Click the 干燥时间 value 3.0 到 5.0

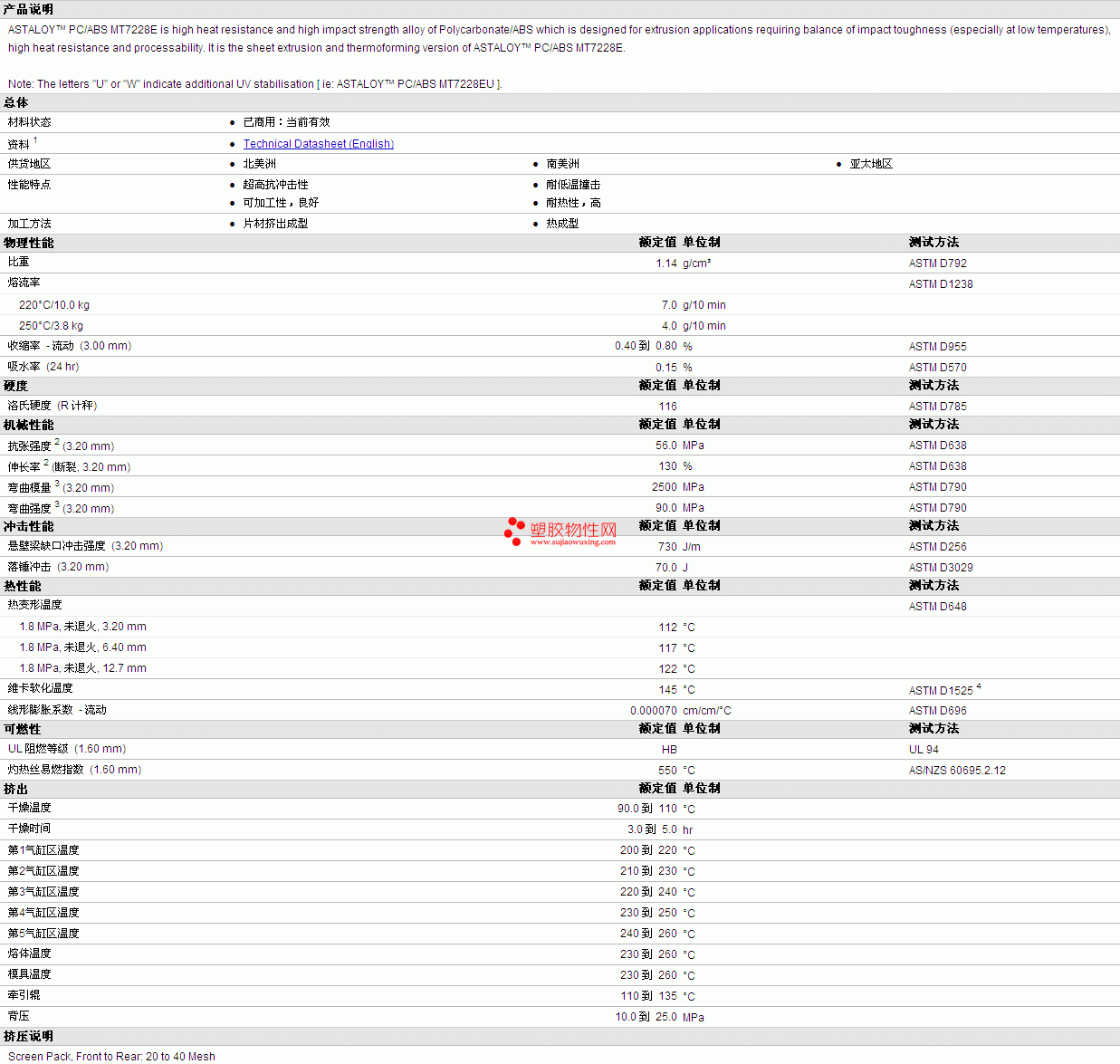[652, 829]
